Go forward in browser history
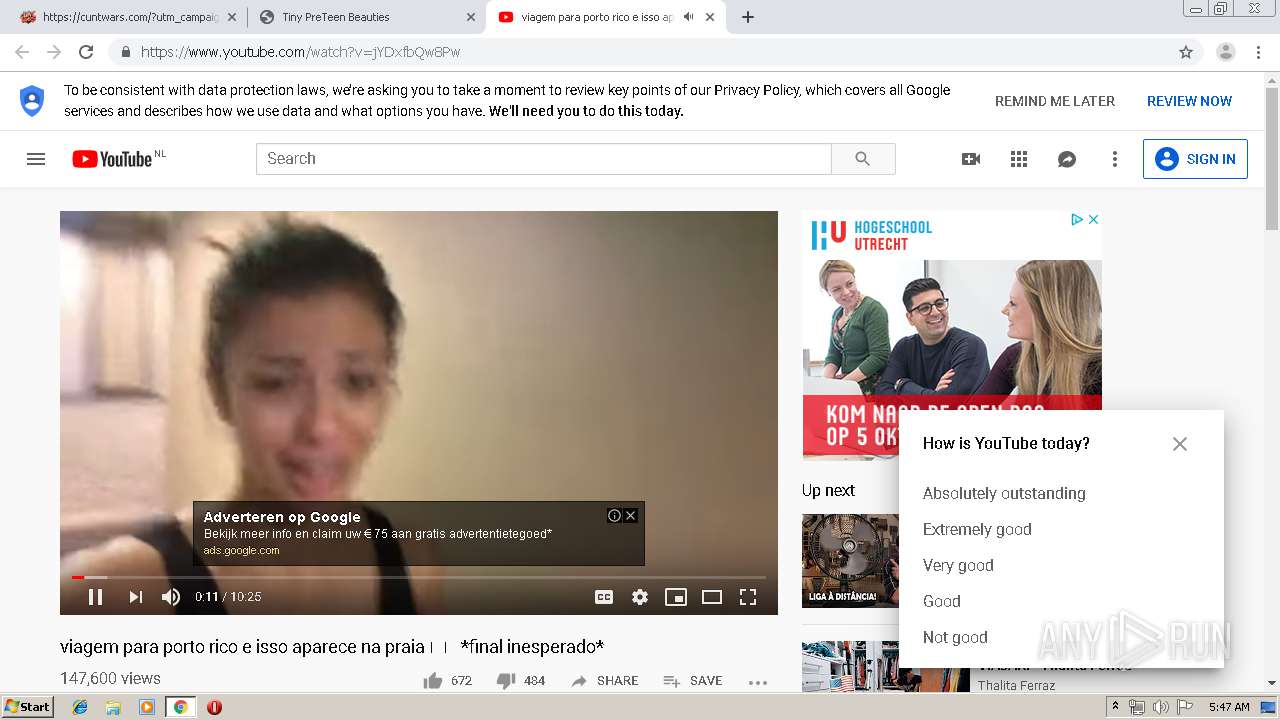1280x720 pixels. [54, 52]
